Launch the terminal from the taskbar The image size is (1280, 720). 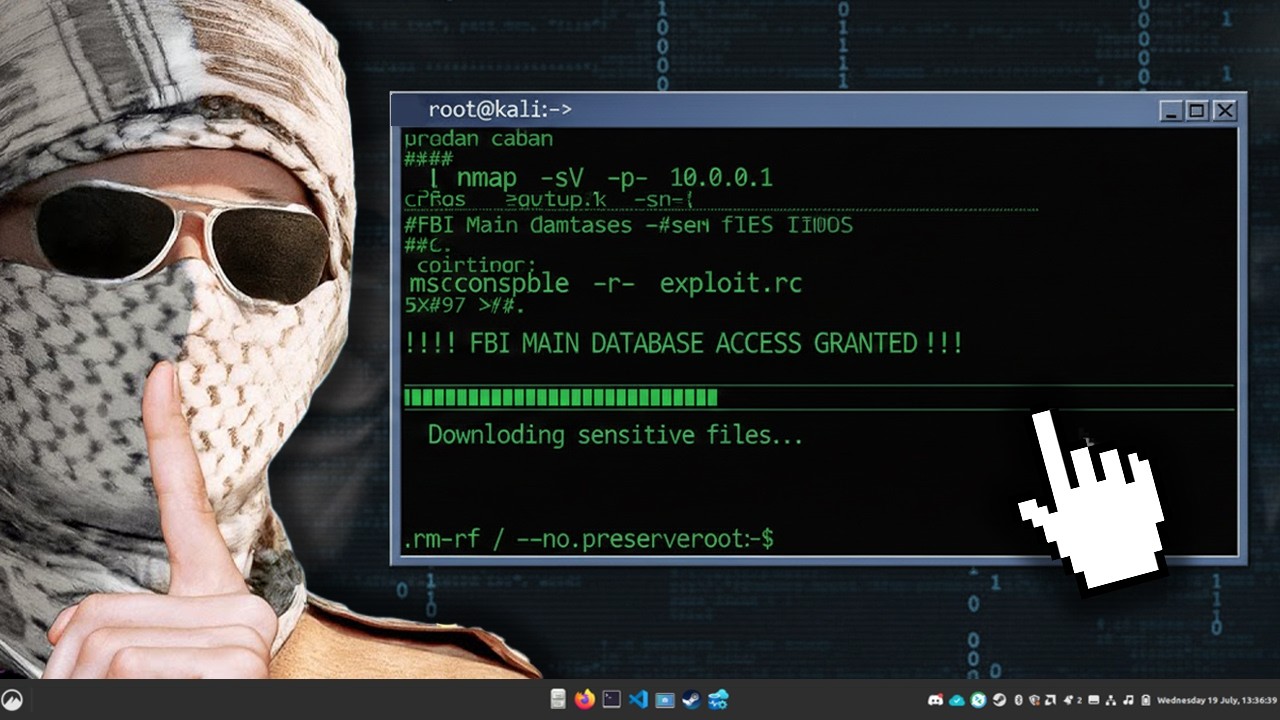coord(612,700)
